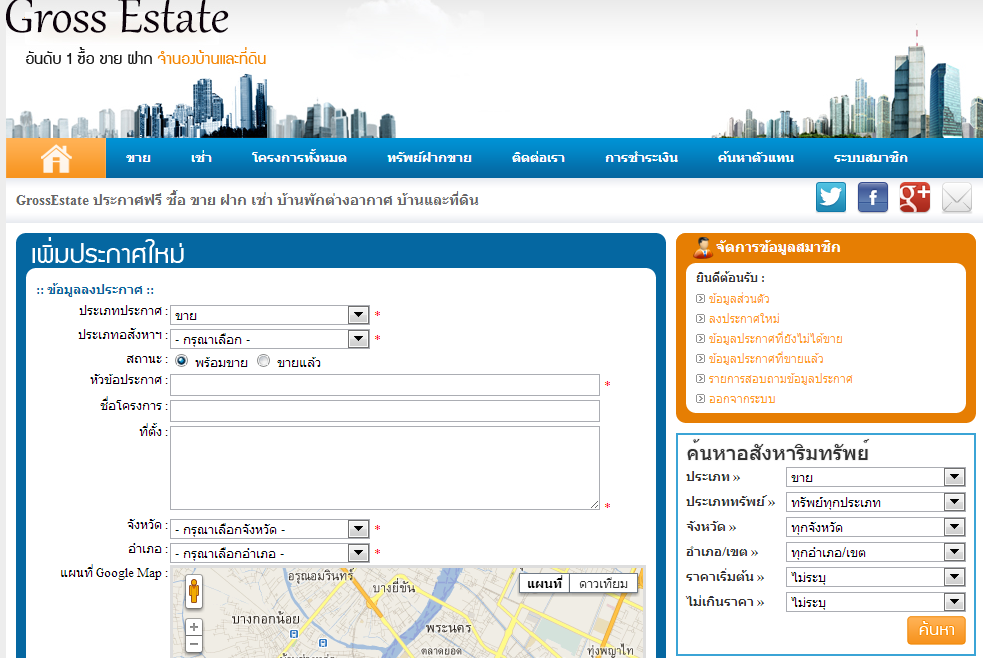Image resolution: width=983 pixels, height=658 pixels.
Task: Open the ระบบสมาชิก menu item
Action: (870, 158)
